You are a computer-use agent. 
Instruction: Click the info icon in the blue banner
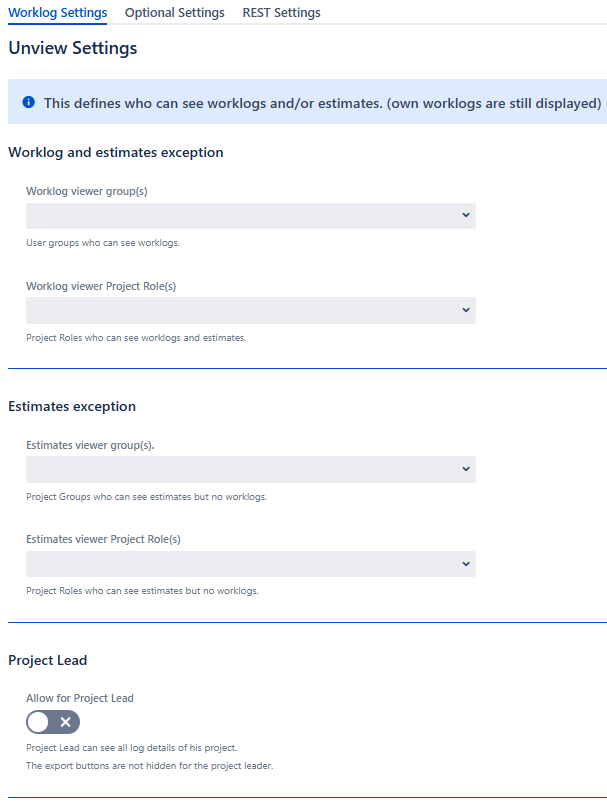(28, 102)
